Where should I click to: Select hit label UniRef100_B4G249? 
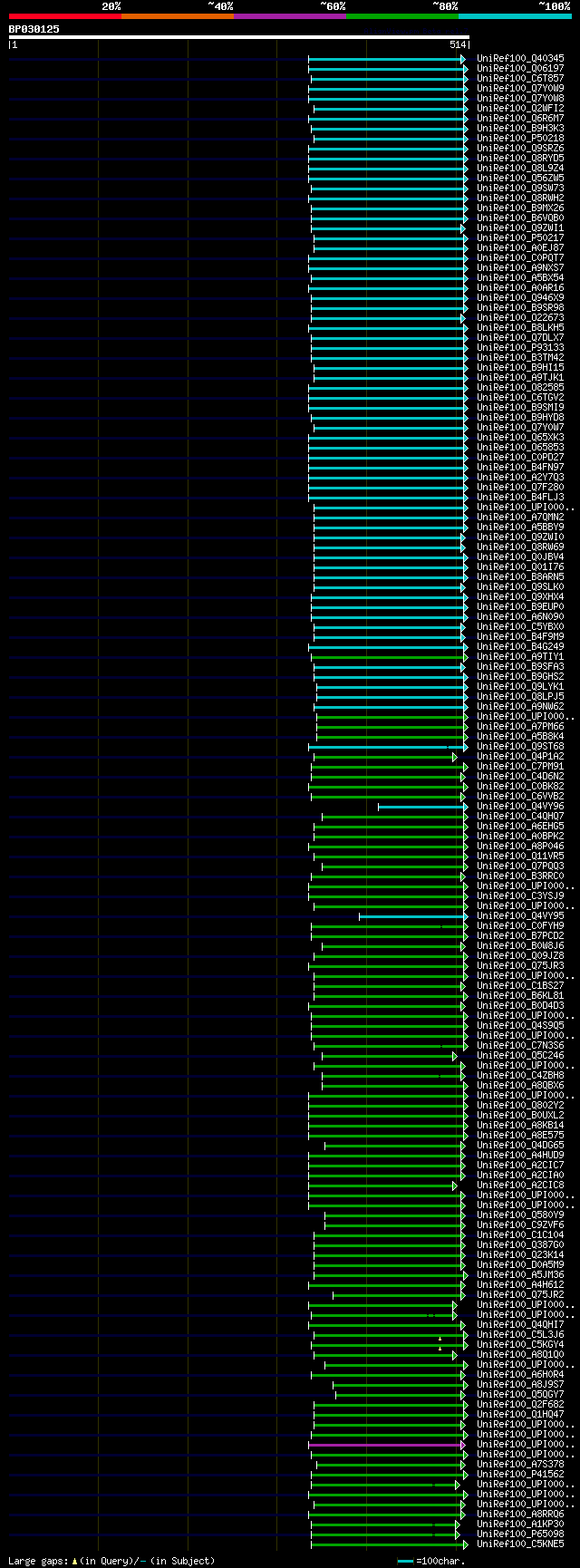tap(520, 647)
